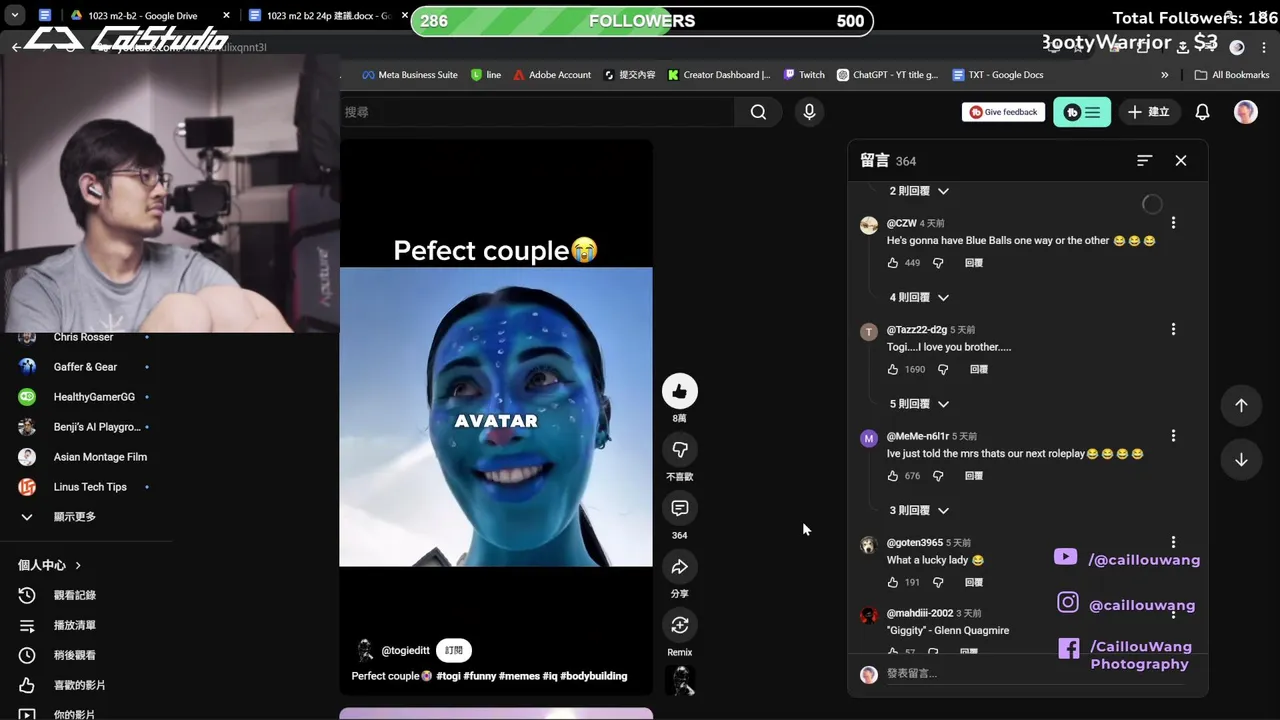The height and width of the screenshot is (720, 1280).
Task: Dislike the Shorts video thumbs-down button
Action: (680, 450)
